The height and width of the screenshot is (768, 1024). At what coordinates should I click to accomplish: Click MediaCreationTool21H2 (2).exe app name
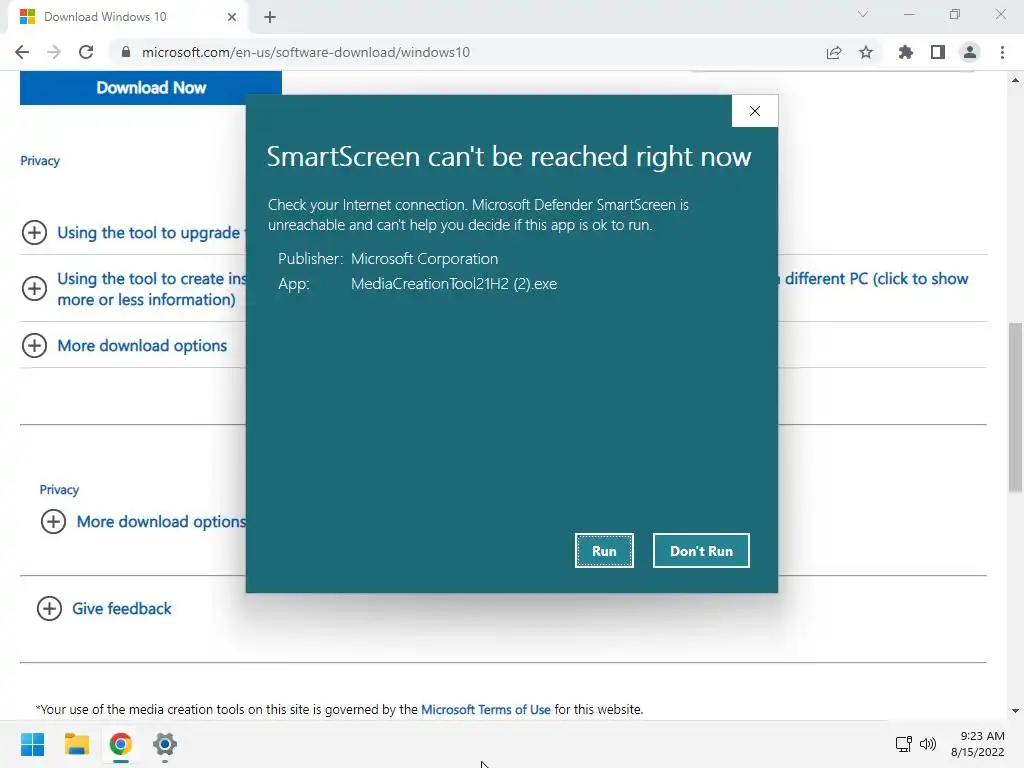(x=454, y=284)
